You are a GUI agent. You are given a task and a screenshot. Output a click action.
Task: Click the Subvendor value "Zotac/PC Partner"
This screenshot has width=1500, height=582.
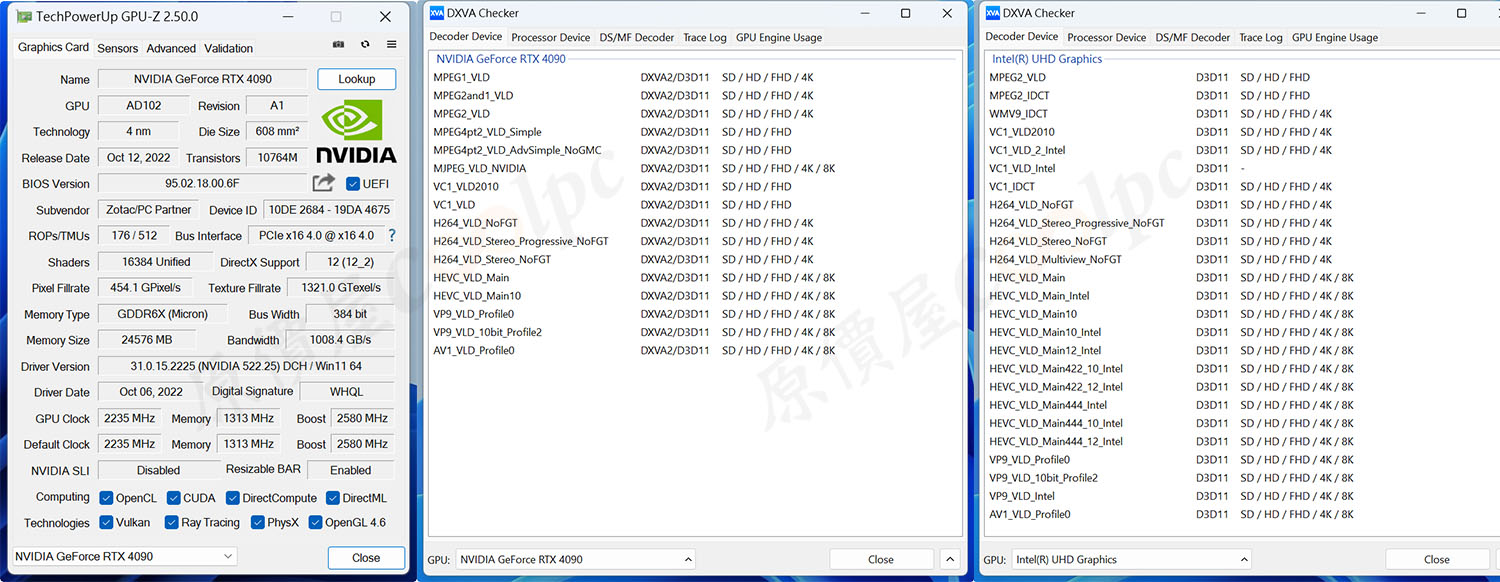[148, 210]
